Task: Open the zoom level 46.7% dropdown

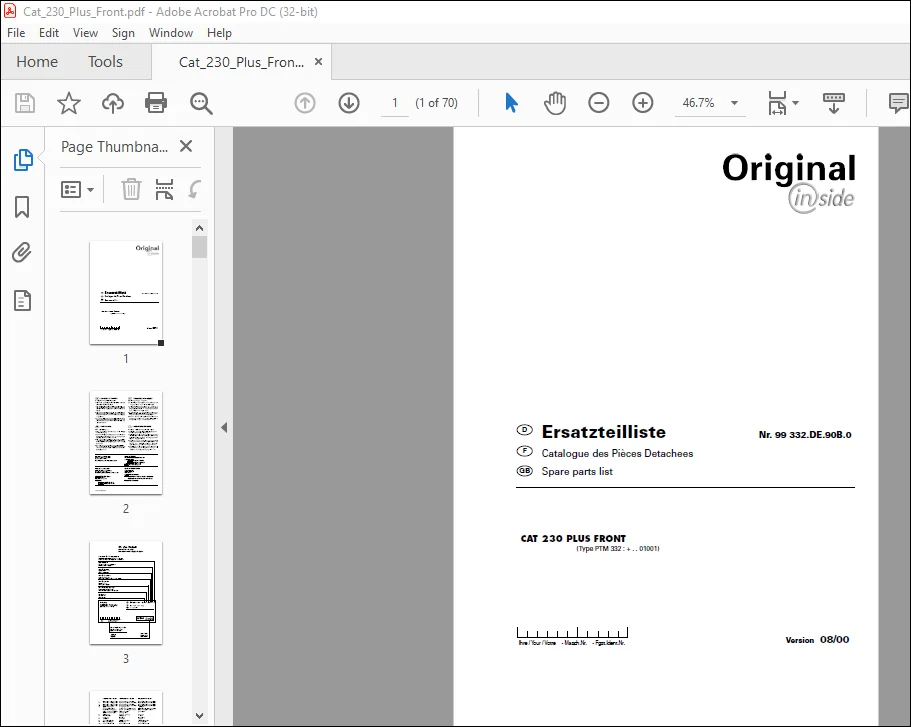Action: pos(734,103)
